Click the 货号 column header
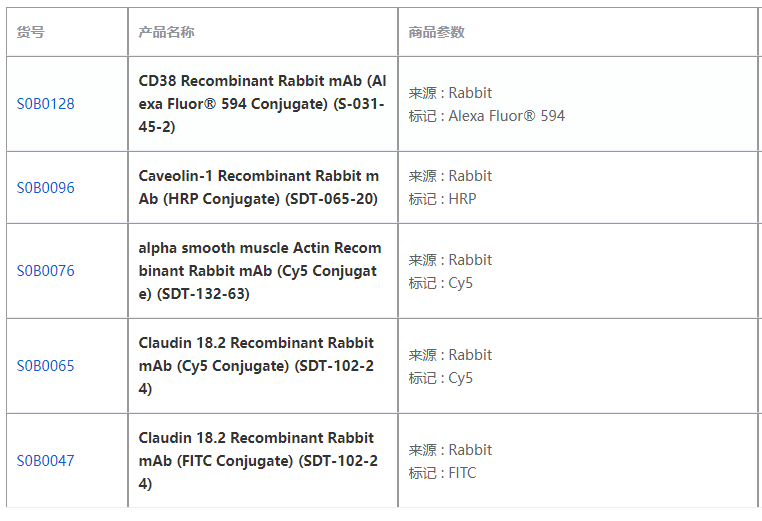762x521 pixels. click(x=31, y=32)
